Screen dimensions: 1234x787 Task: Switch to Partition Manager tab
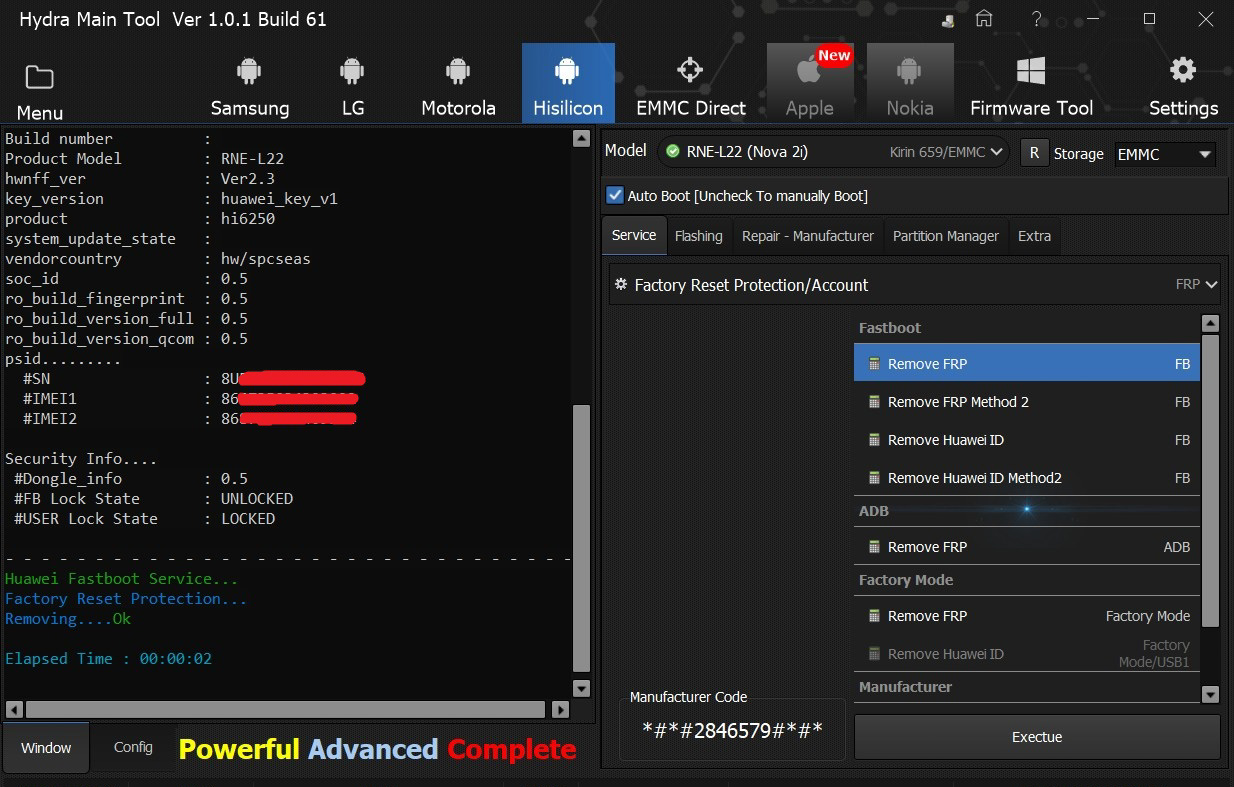tap(946, 236)
